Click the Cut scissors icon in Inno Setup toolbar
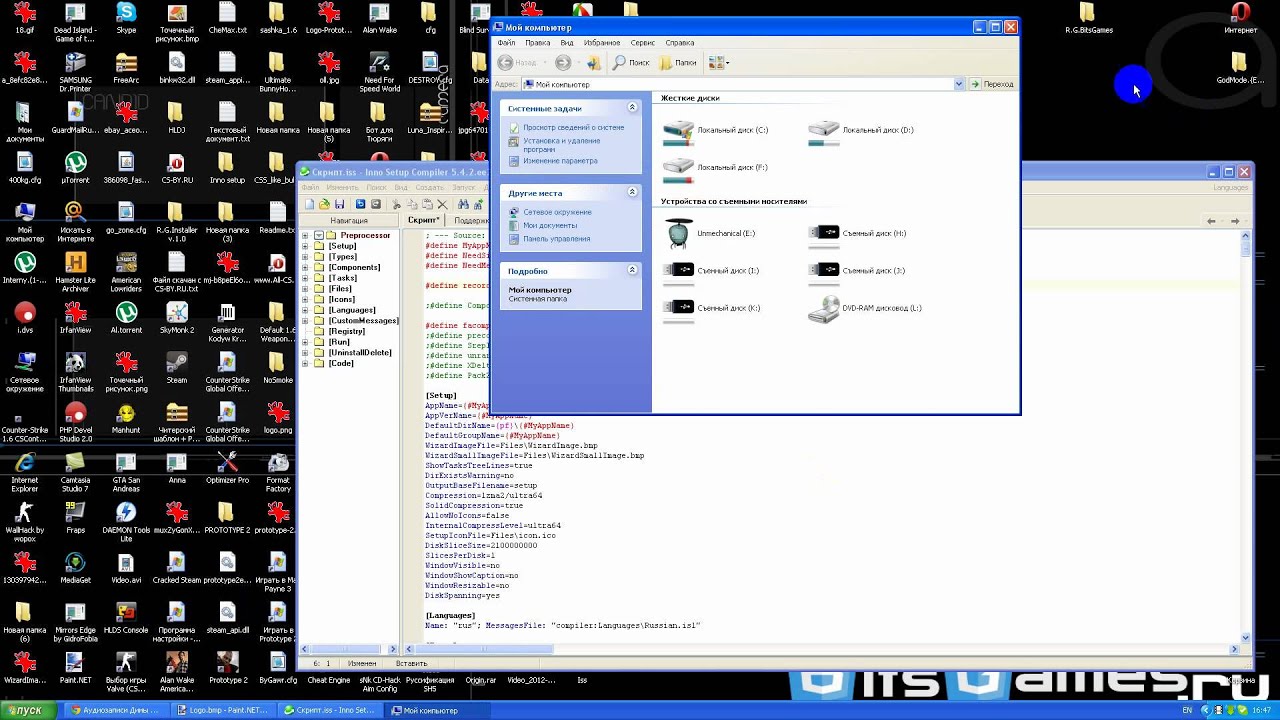1280x720 pixels. [x=396, y=204]
